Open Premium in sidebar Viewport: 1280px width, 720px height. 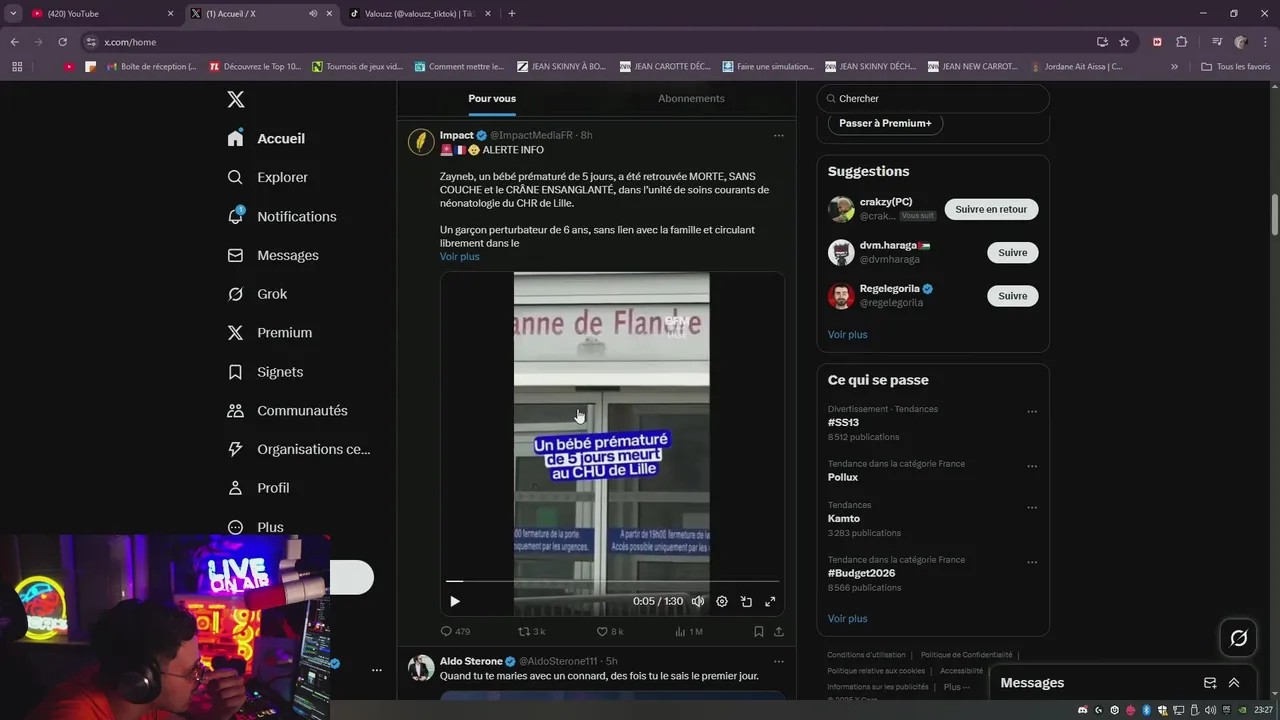[269, 332]
